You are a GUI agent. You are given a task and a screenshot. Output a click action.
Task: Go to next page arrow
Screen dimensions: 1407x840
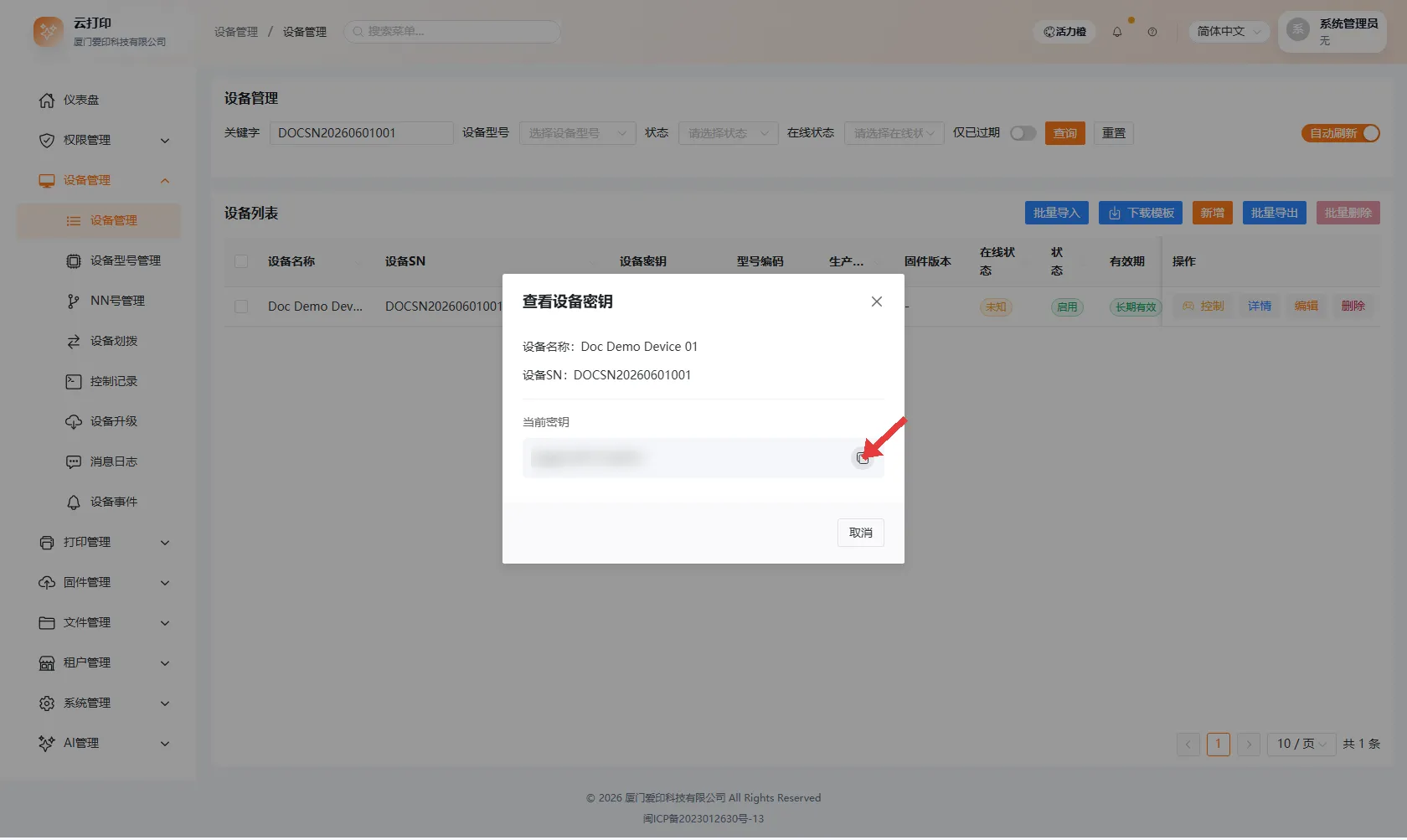tap(1248, 744)
